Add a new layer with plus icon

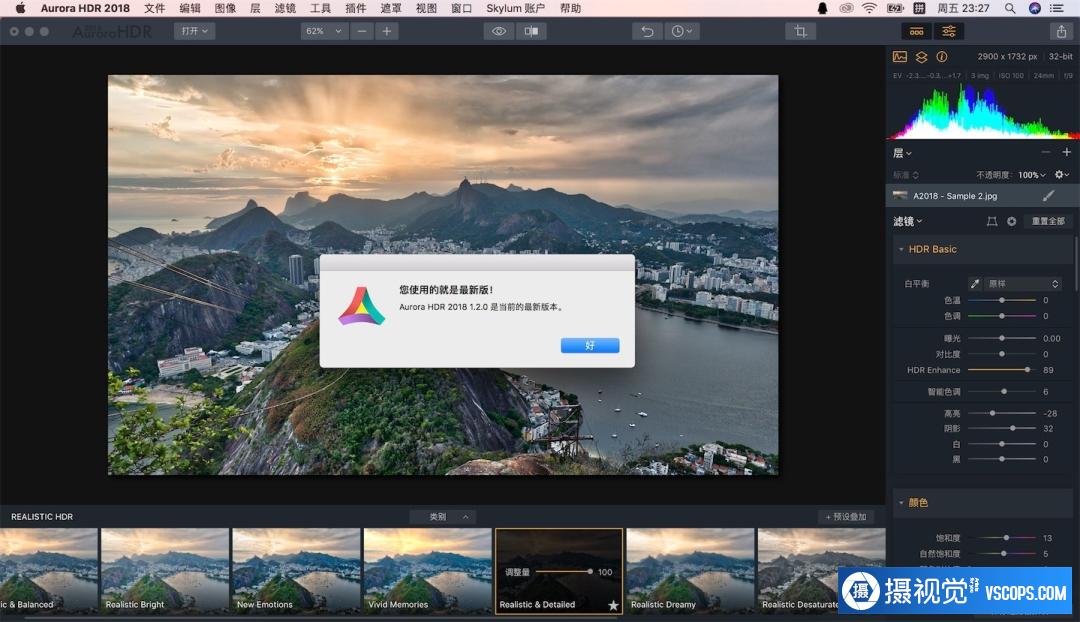click(1066, 152)
